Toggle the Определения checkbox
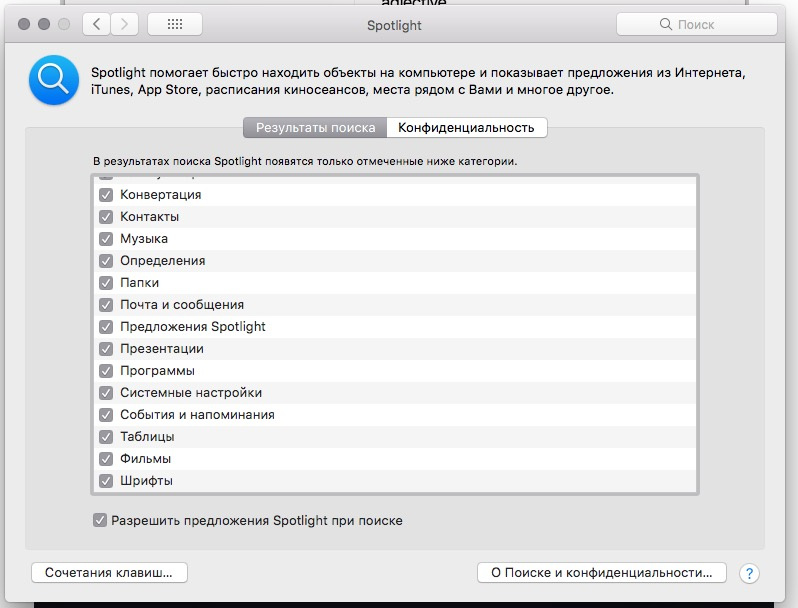The height and width of the screenshot is (608, 798). (x=106, y=261)
